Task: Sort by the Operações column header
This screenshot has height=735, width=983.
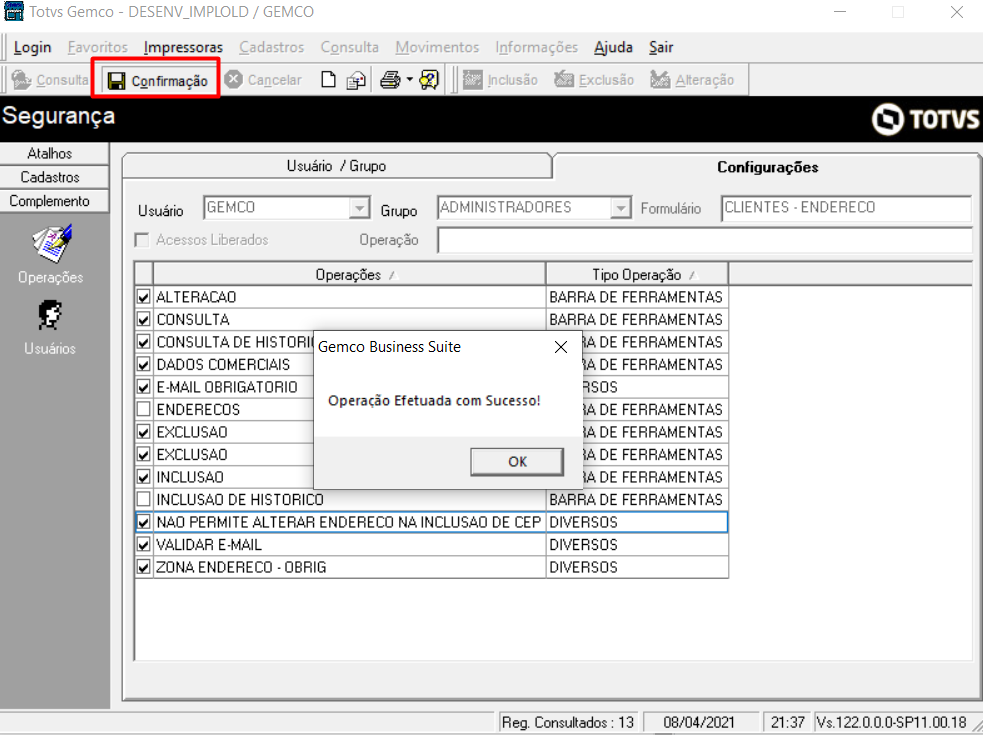Action: click(x=349, y=275)
